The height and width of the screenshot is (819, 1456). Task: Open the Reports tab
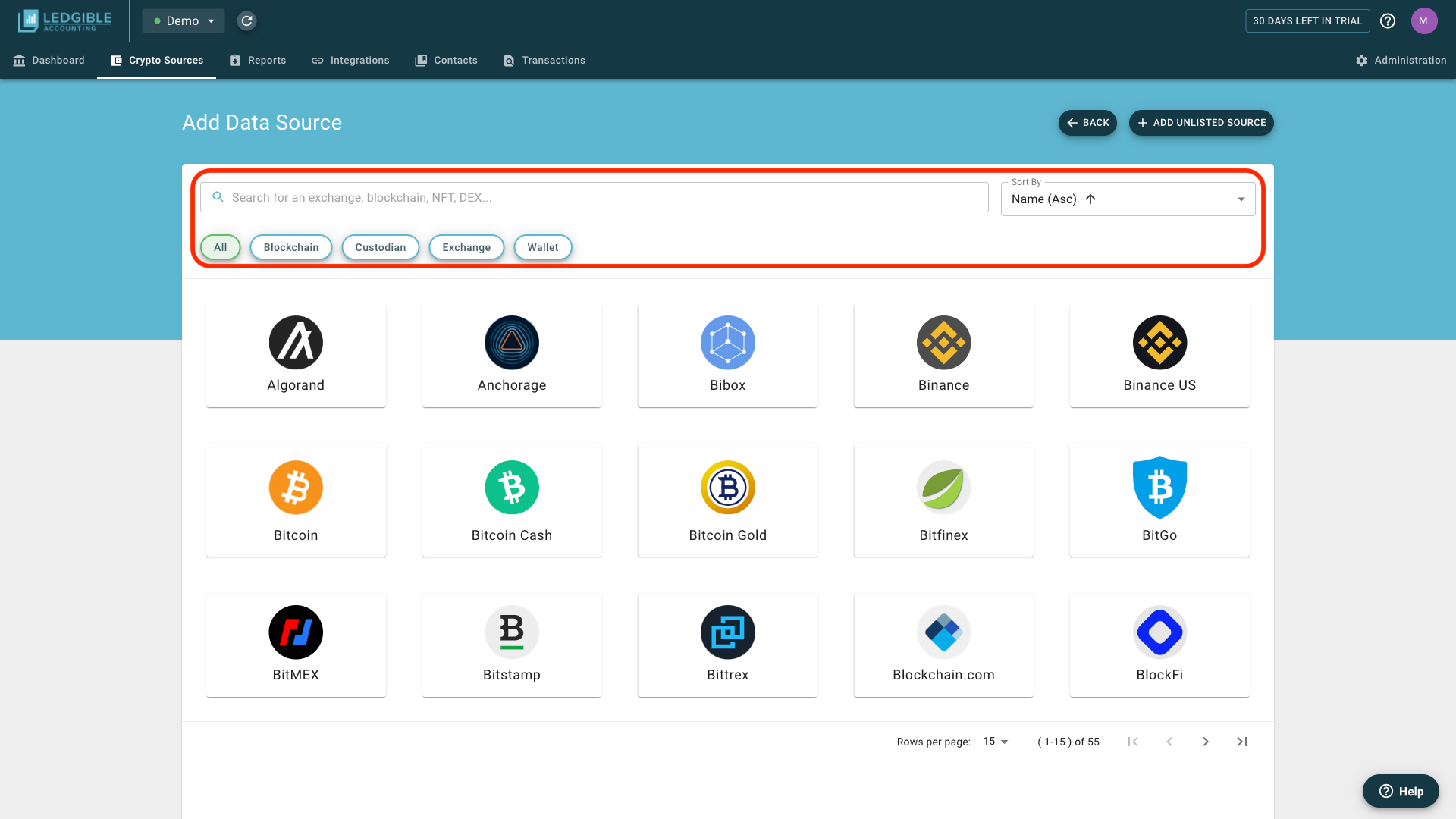[x=258, y=61]
